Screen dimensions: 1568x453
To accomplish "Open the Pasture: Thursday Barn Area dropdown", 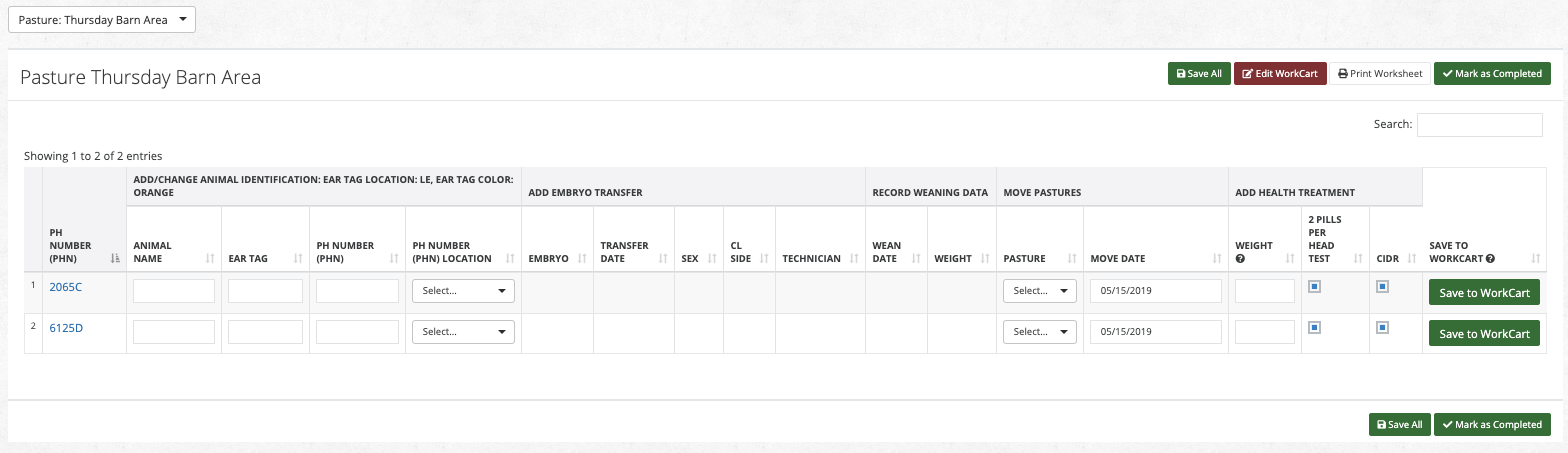I will [x=102, y=19].
